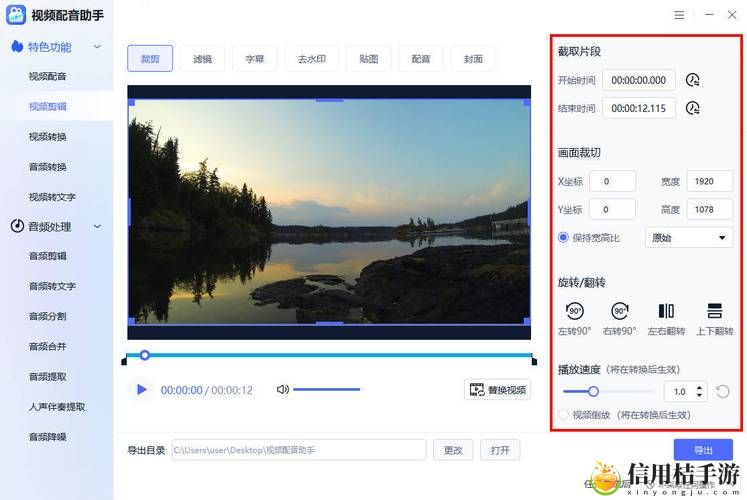The width and height of the screenshot is (747, 500).
Task: Open 音频转换 in the sidebar
Action: pyautogui.click(x=48, y=167)
